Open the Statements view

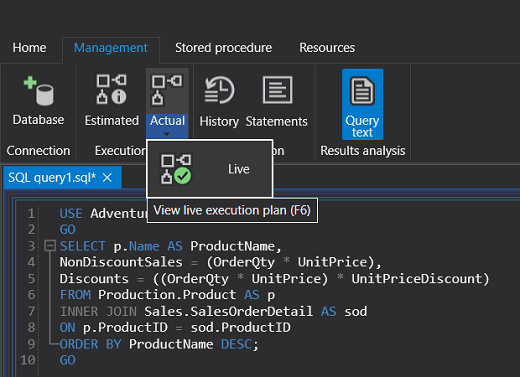(x=276, y=101)
